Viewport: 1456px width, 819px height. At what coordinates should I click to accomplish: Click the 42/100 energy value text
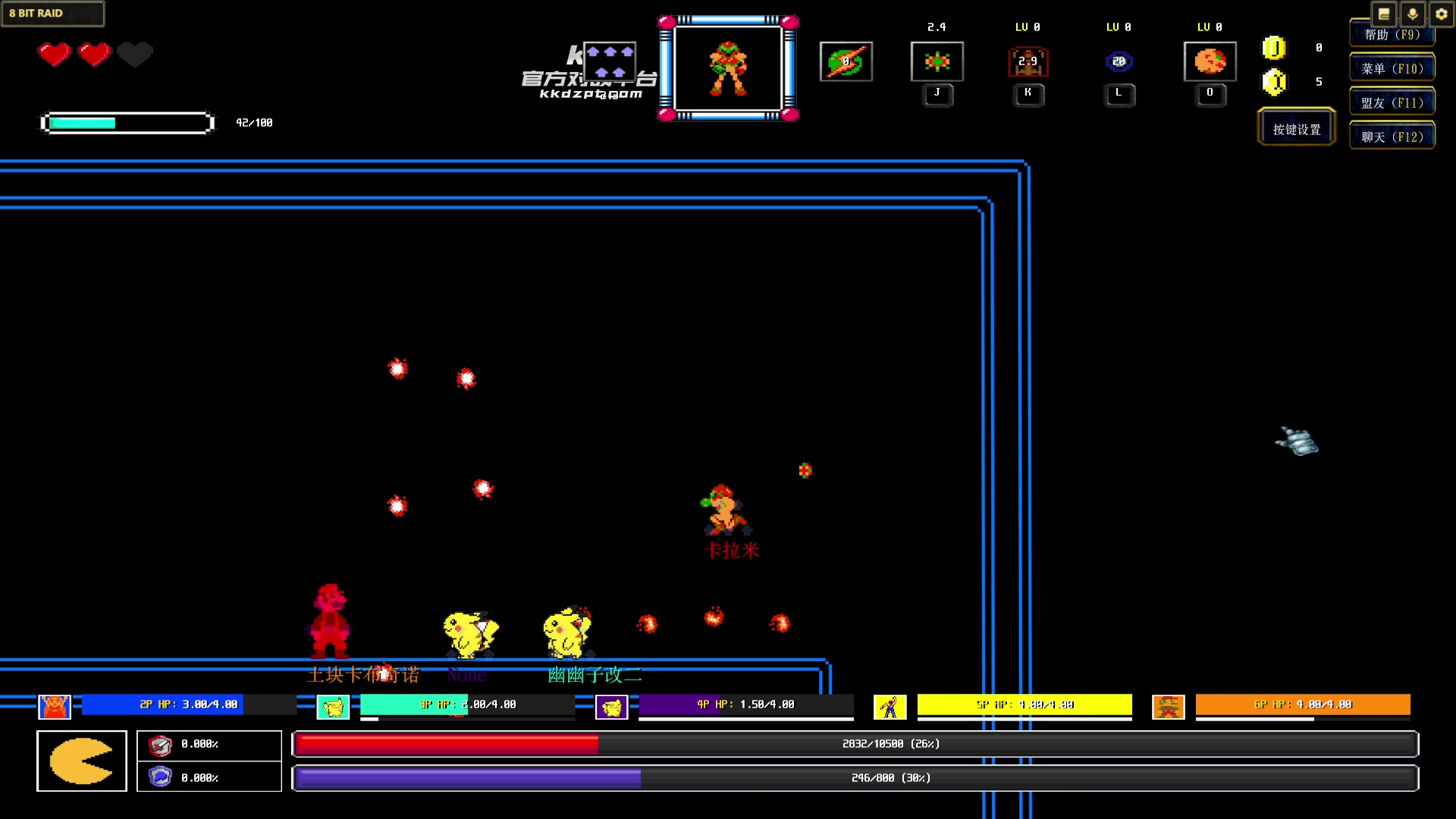254,123
